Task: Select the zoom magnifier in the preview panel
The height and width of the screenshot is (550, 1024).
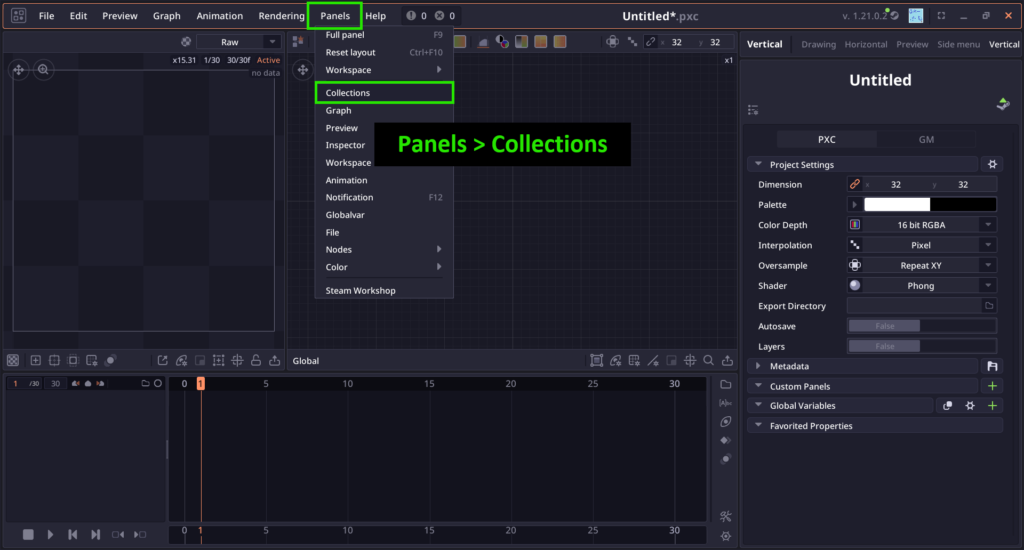Action: [43, 70]
